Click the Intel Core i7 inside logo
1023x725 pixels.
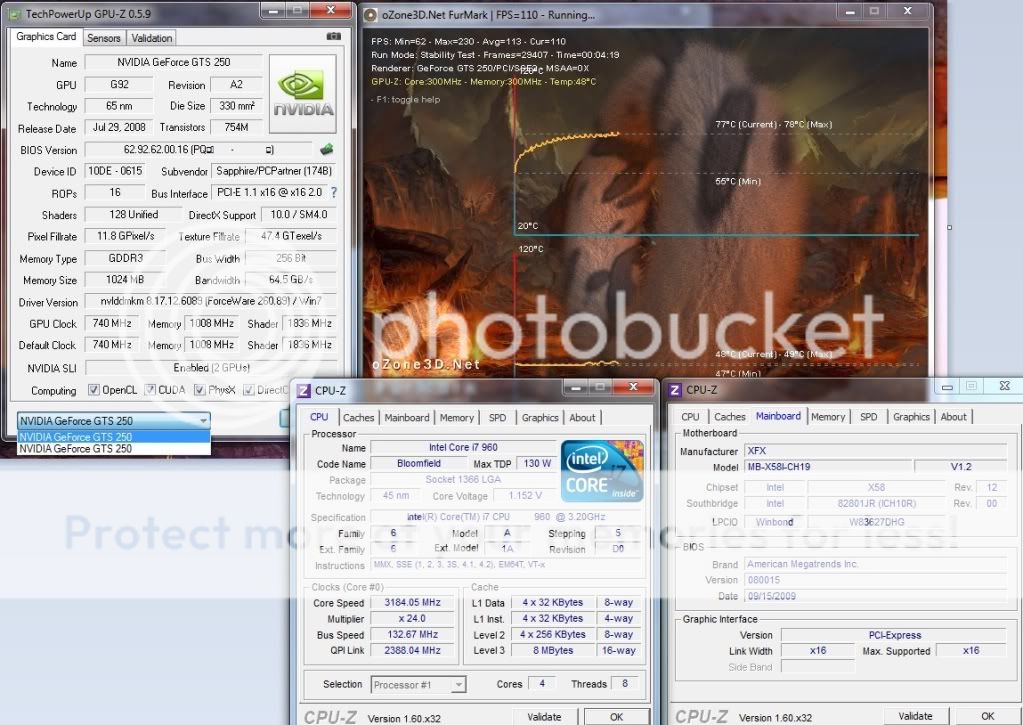click(x=602, y=470)
